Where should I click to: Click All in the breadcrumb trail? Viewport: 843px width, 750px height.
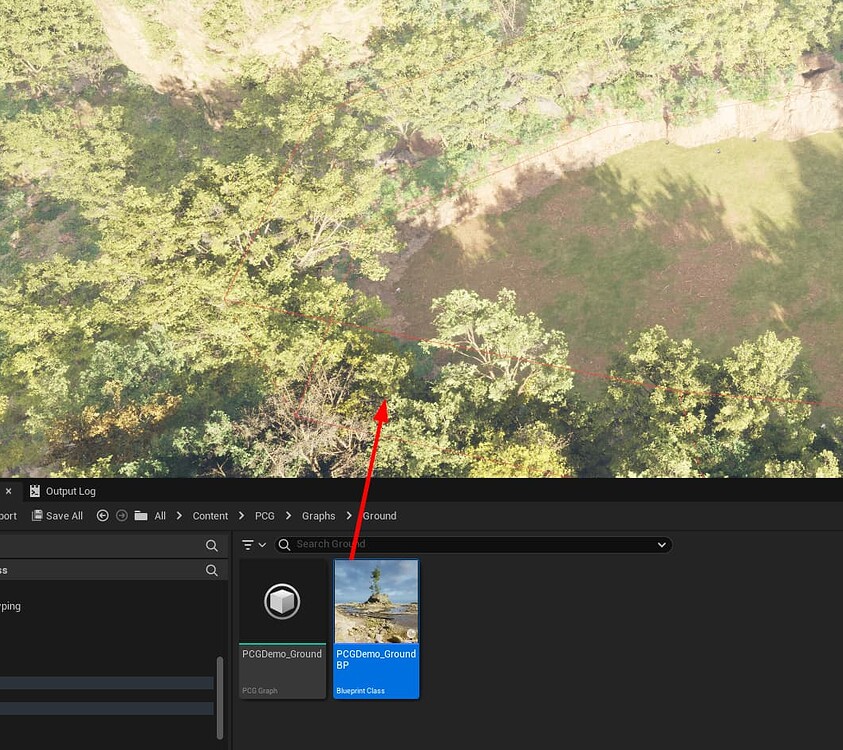[160, 516]
